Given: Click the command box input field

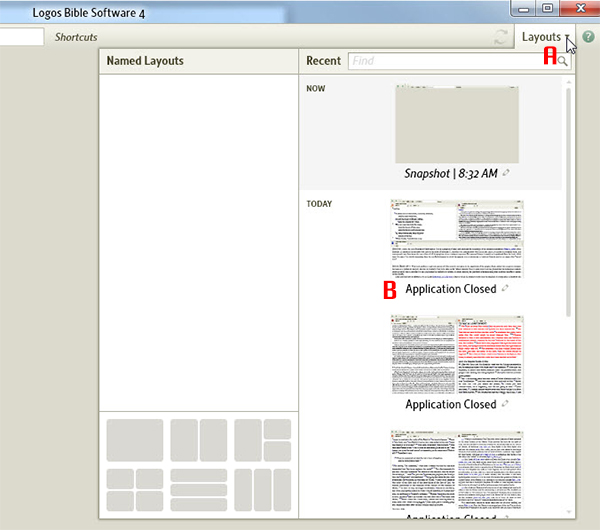Looking at the screenshot, I should (x=22, y=37).
